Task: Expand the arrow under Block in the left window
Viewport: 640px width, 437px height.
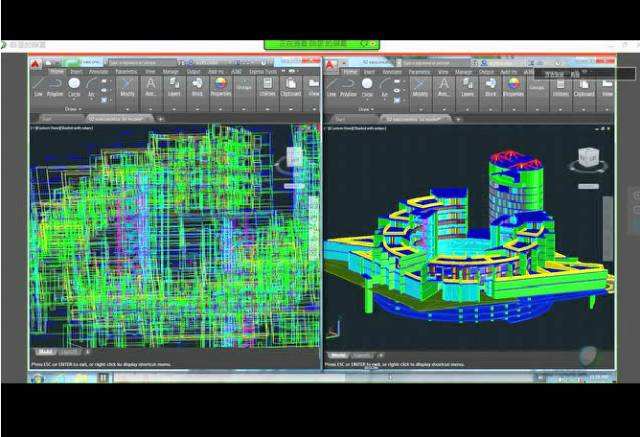Action: tap(197, 109)
